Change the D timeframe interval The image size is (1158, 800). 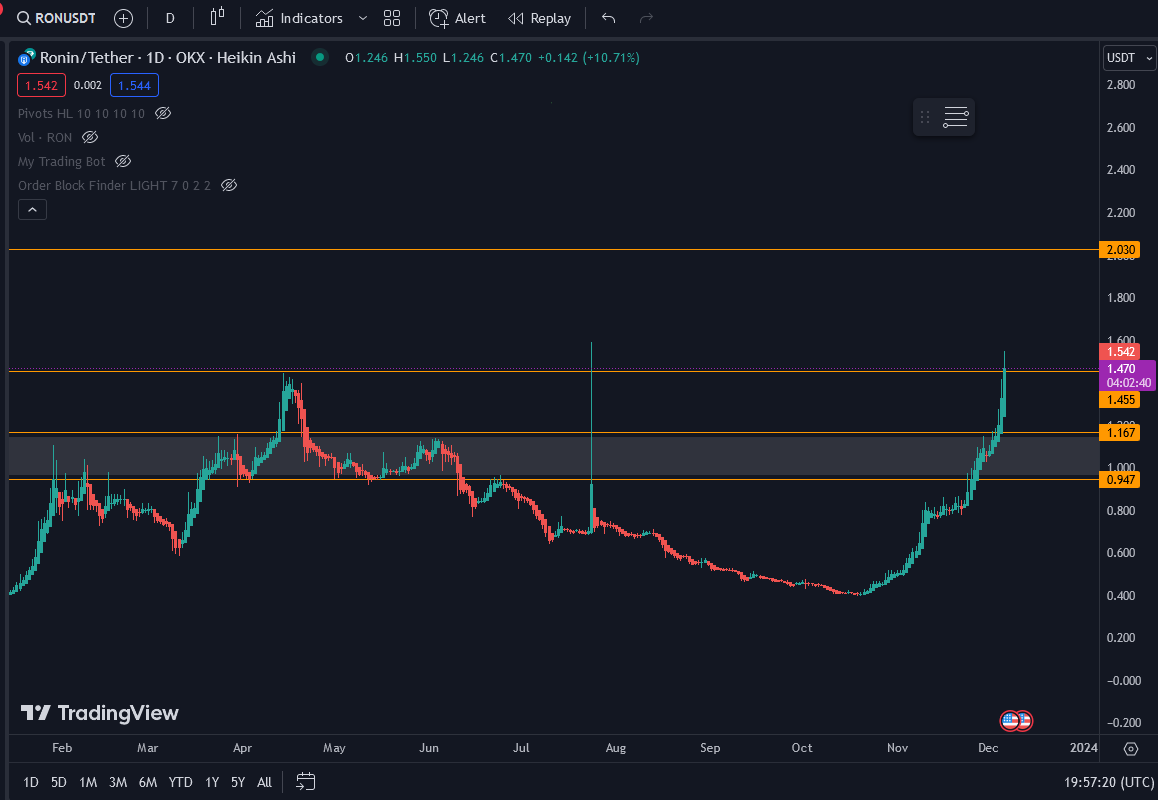170,18
